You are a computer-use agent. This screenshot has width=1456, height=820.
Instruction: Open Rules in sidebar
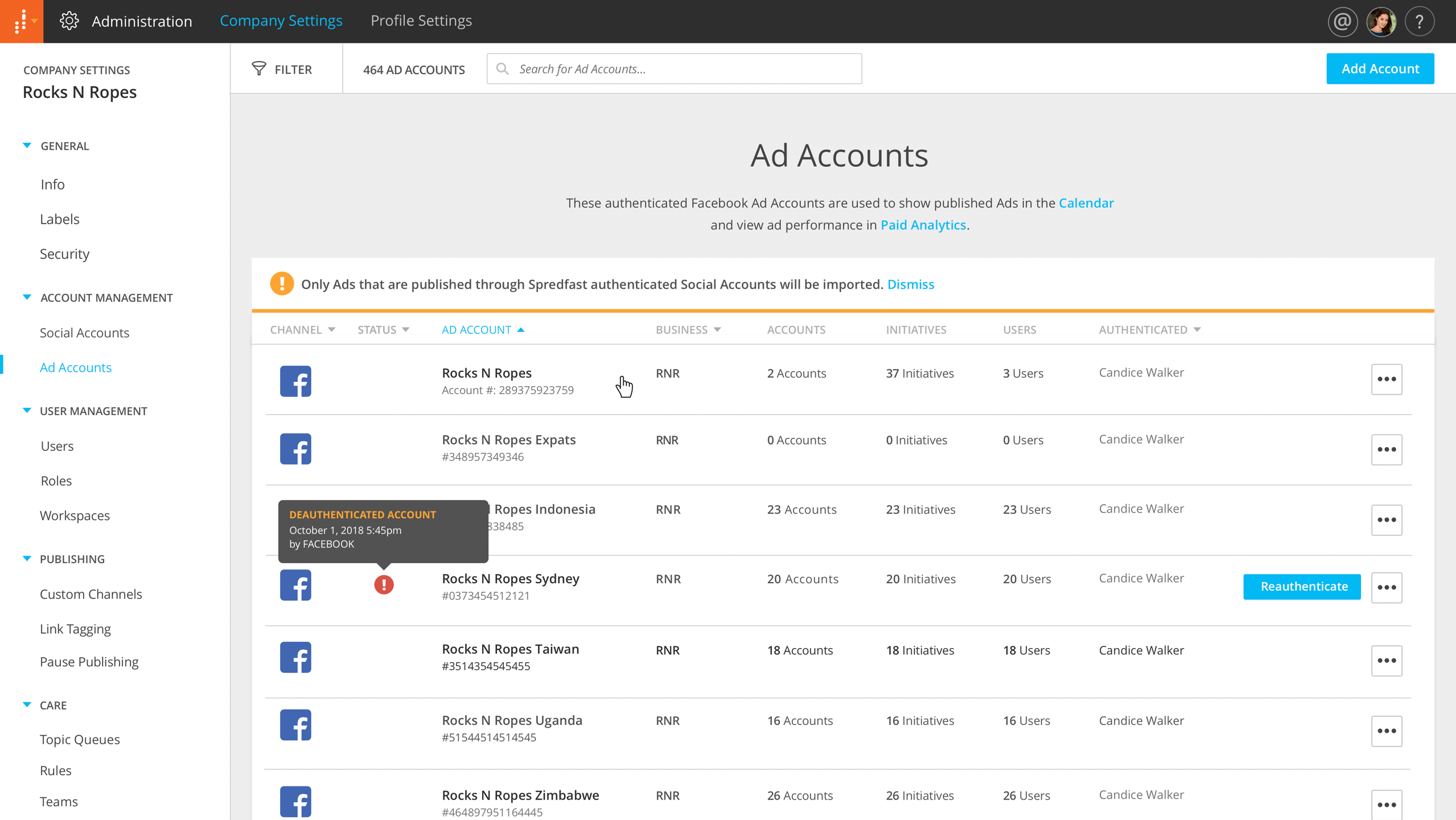point(55,770)
